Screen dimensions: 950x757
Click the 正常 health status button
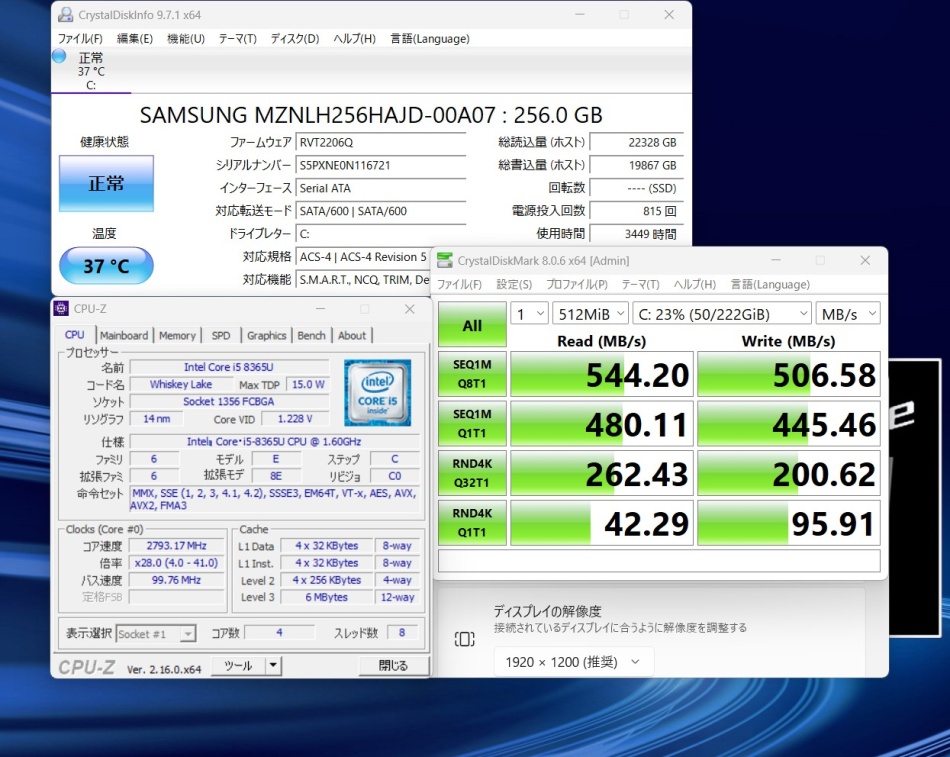(106, 183)
